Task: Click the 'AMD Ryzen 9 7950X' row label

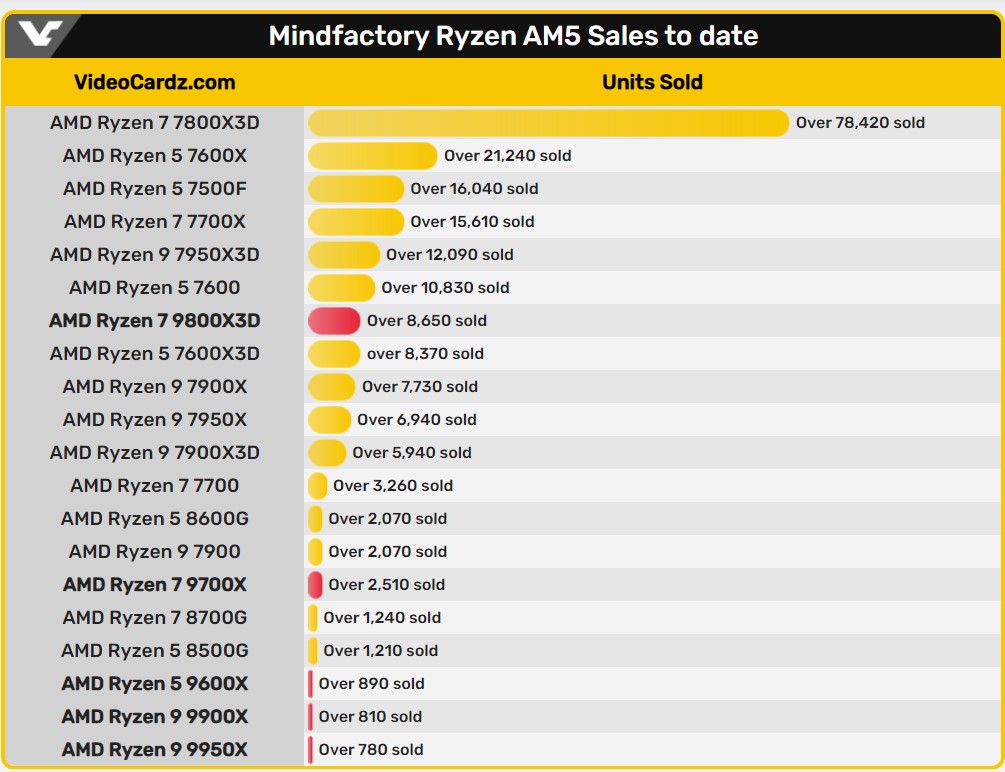Action: click(x=154, y=420)
